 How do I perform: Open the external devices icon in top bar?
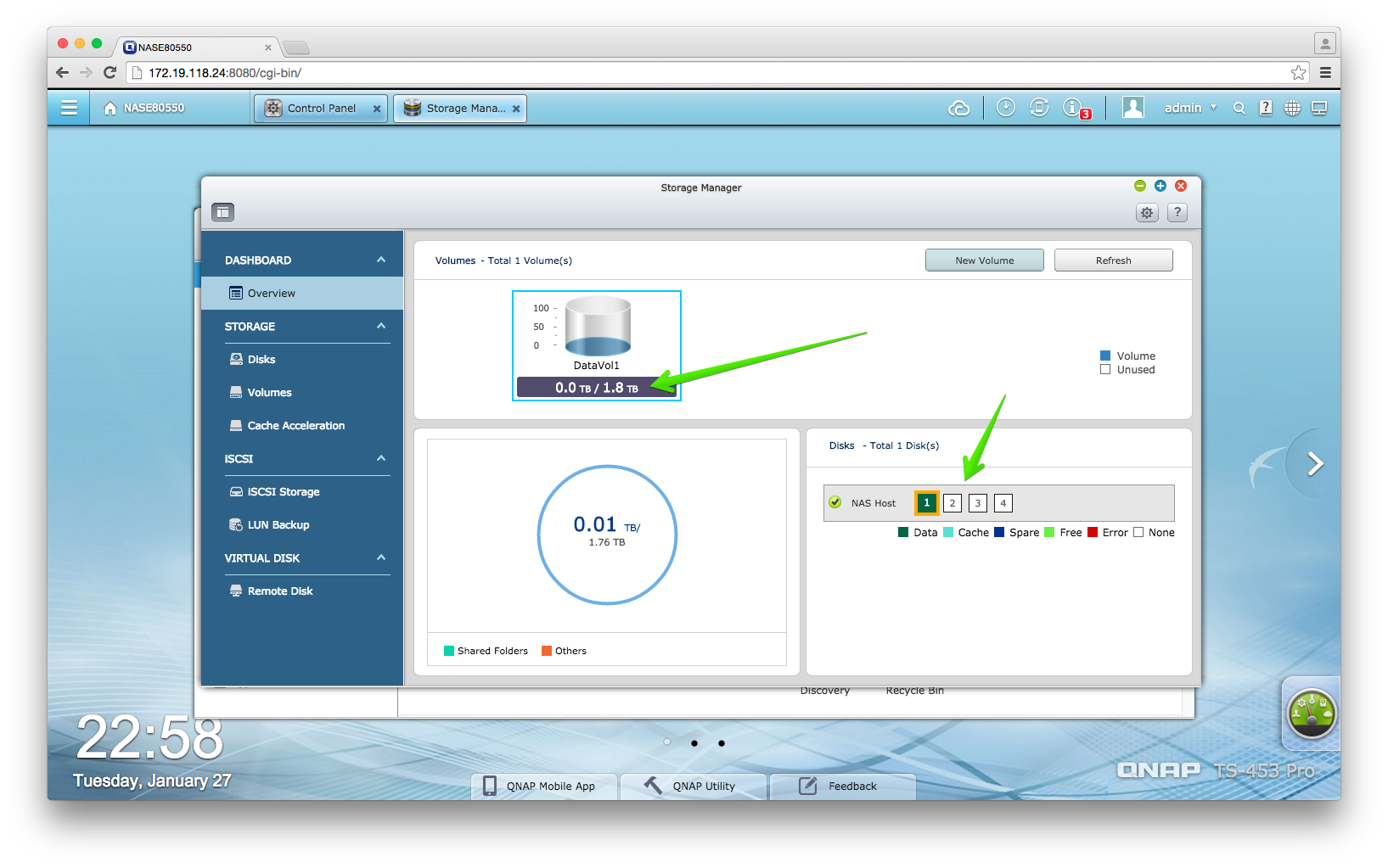[x=1039, y=107]
